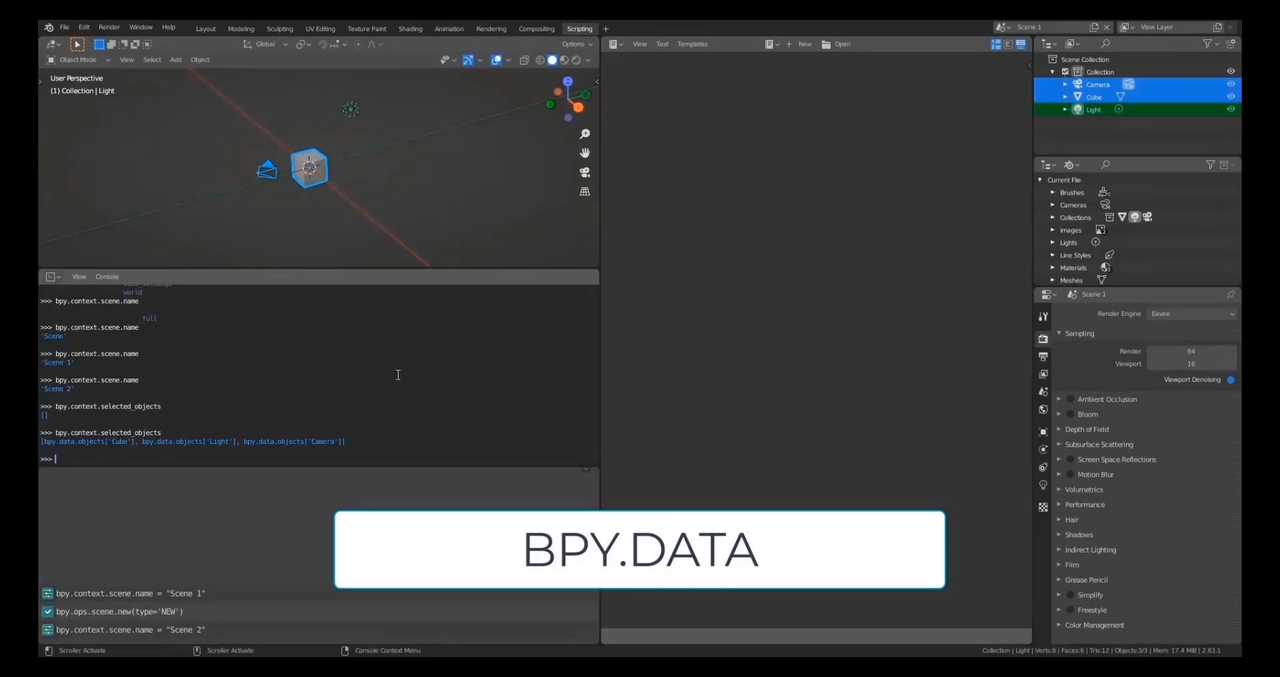
Task: Click the pin icon in Properties header
Action: [1230, 295]
